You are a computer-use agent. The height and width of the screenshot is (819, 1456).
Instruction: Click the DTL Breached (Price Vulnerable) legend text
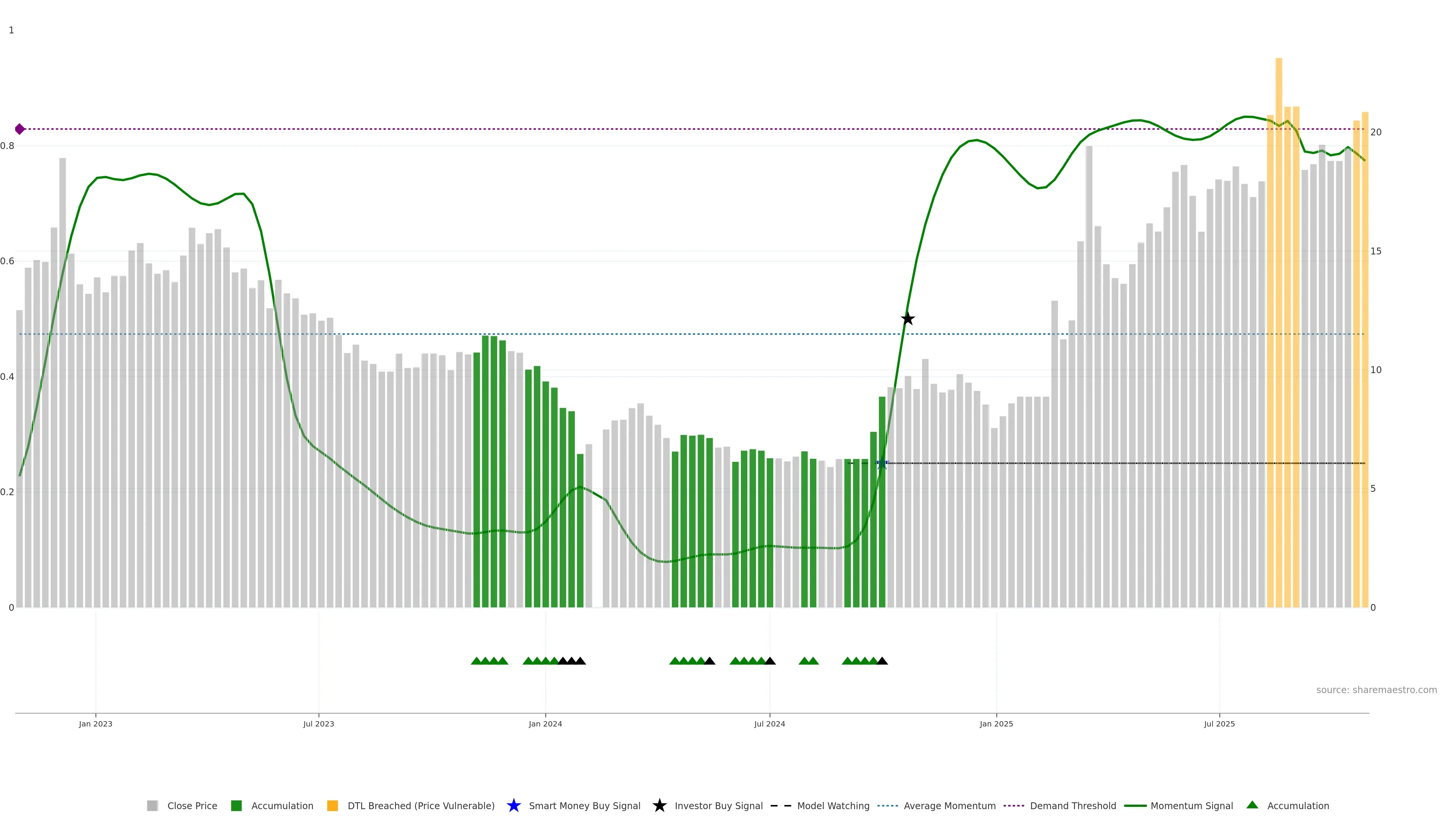[420, 805]
